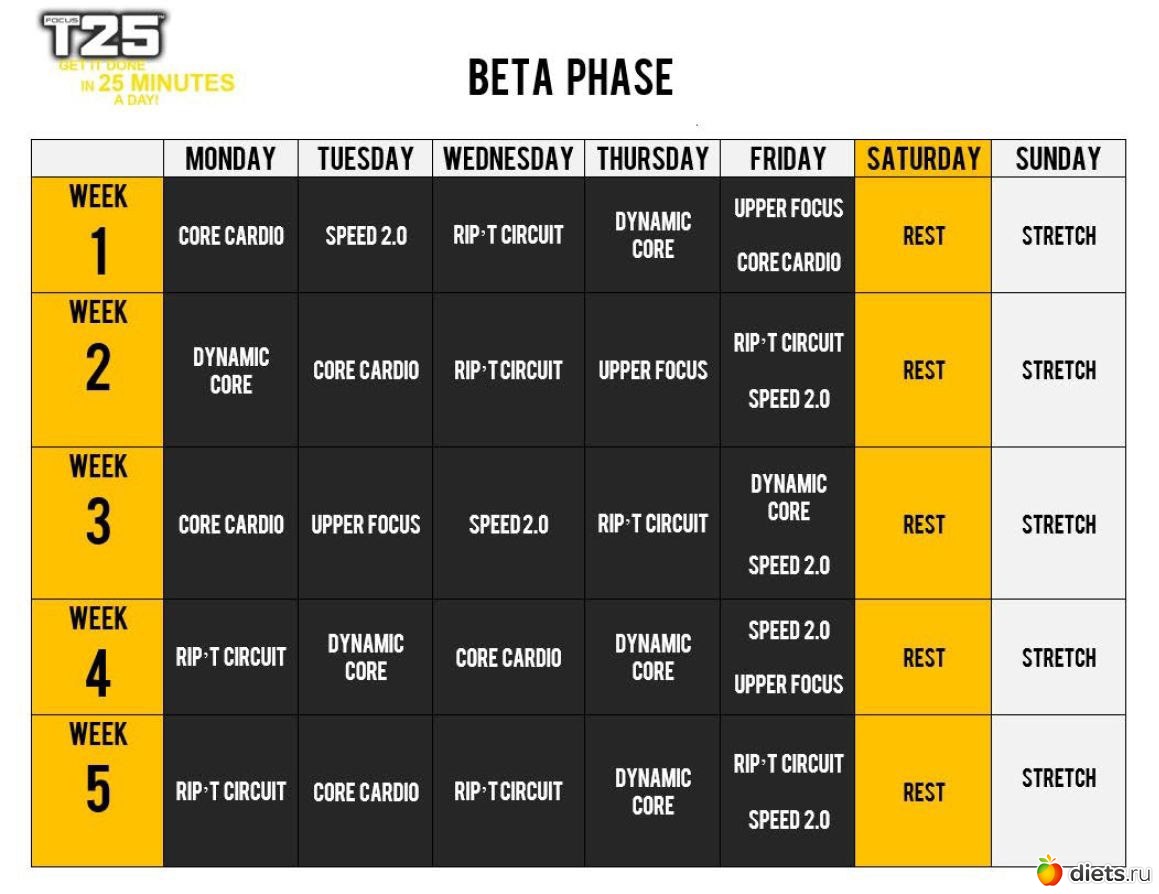This screenshot has height=894, width=1159.
Task: Select Week 3 Wednesday Speed 2.0 cell
Action: pos(508,524)
